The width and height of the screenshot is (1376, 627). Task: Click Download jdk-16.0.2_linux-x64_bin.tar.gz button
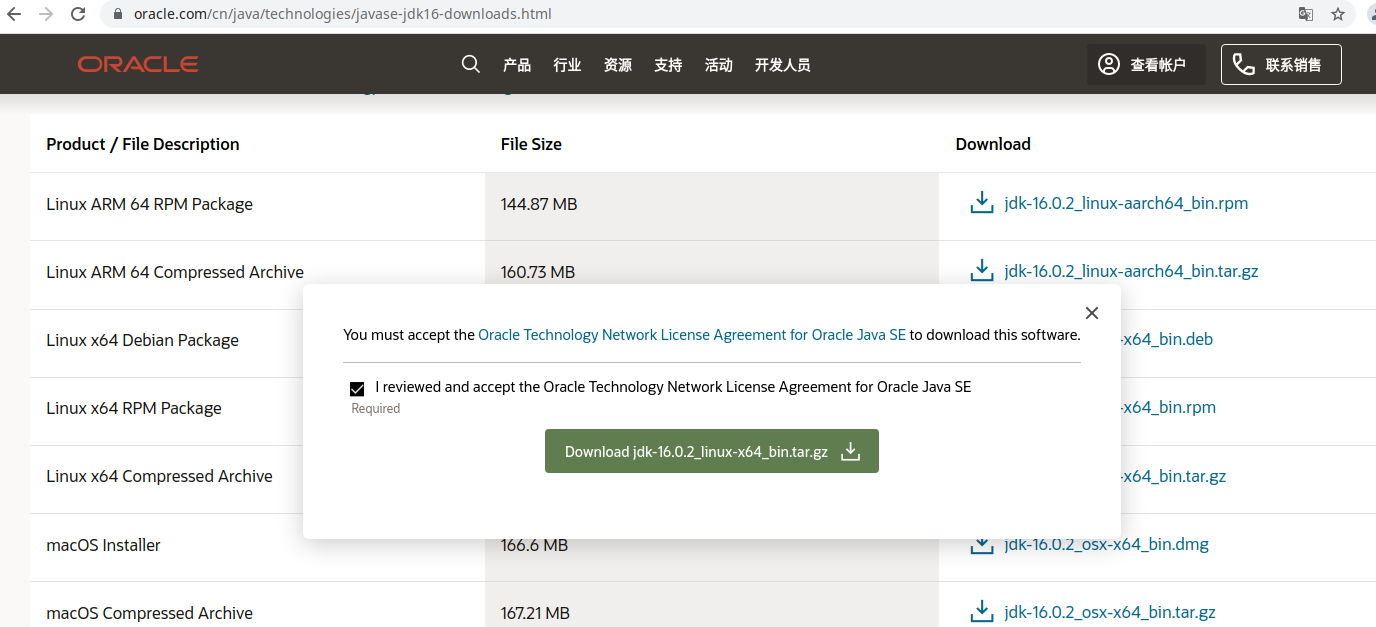click(x=712, y=452)
